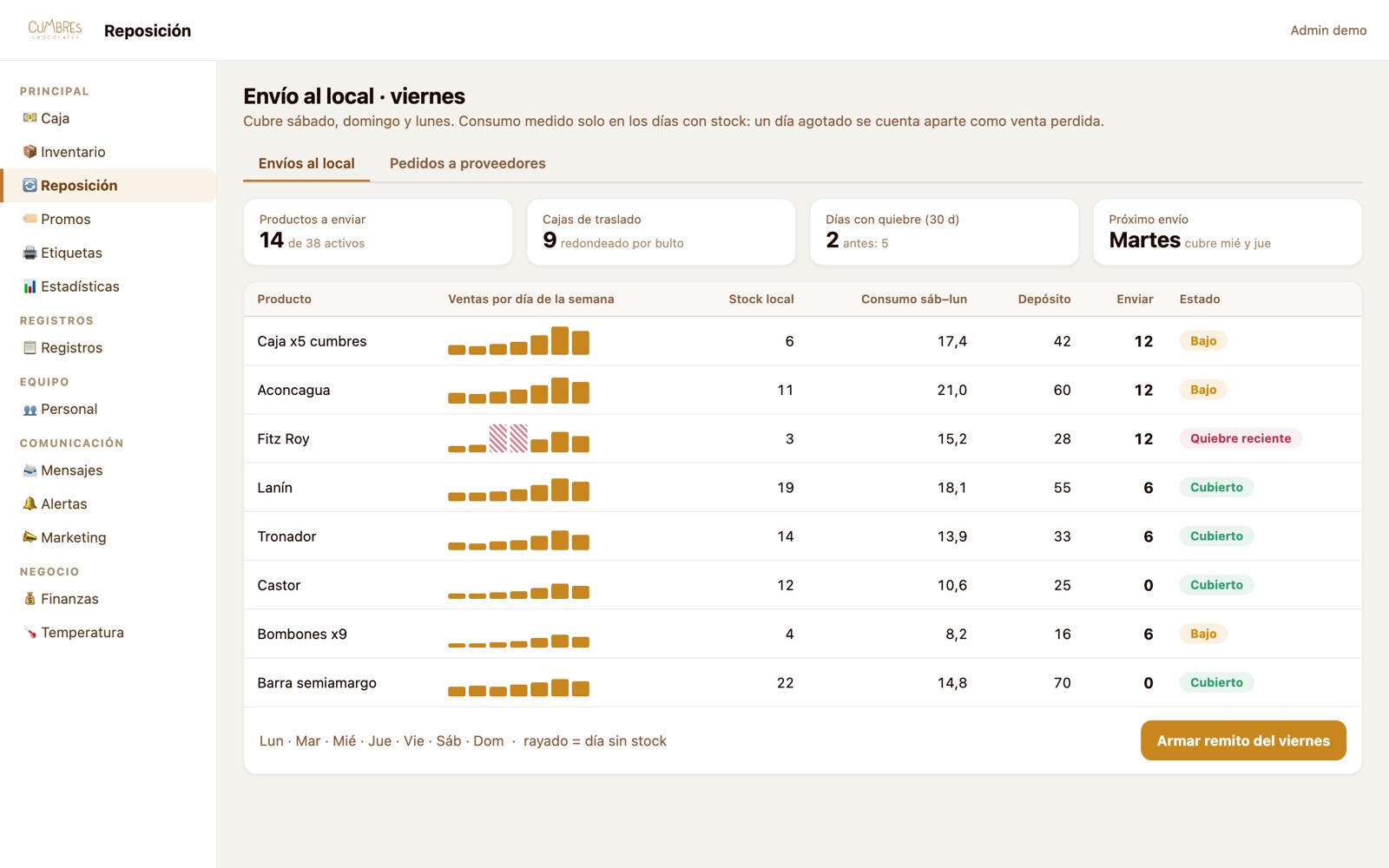
Task: Select the Tronador product name
Action: pyautogui.click(x=286, y=536)
